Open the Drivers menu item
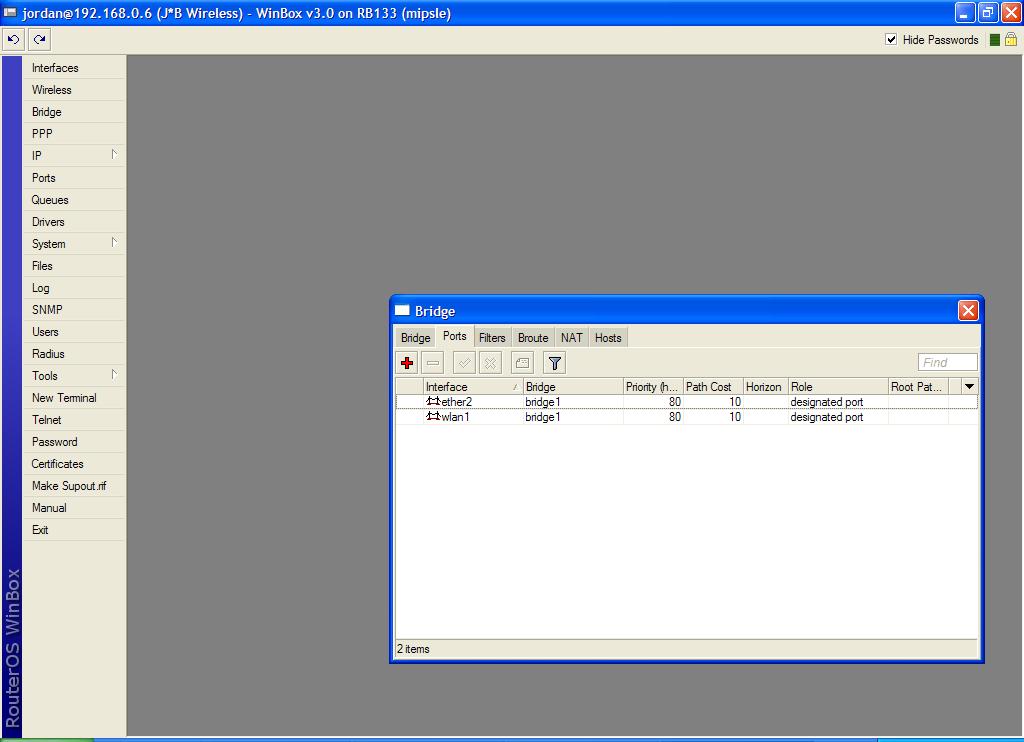The image size is (1024, 742). click(73, 222)
